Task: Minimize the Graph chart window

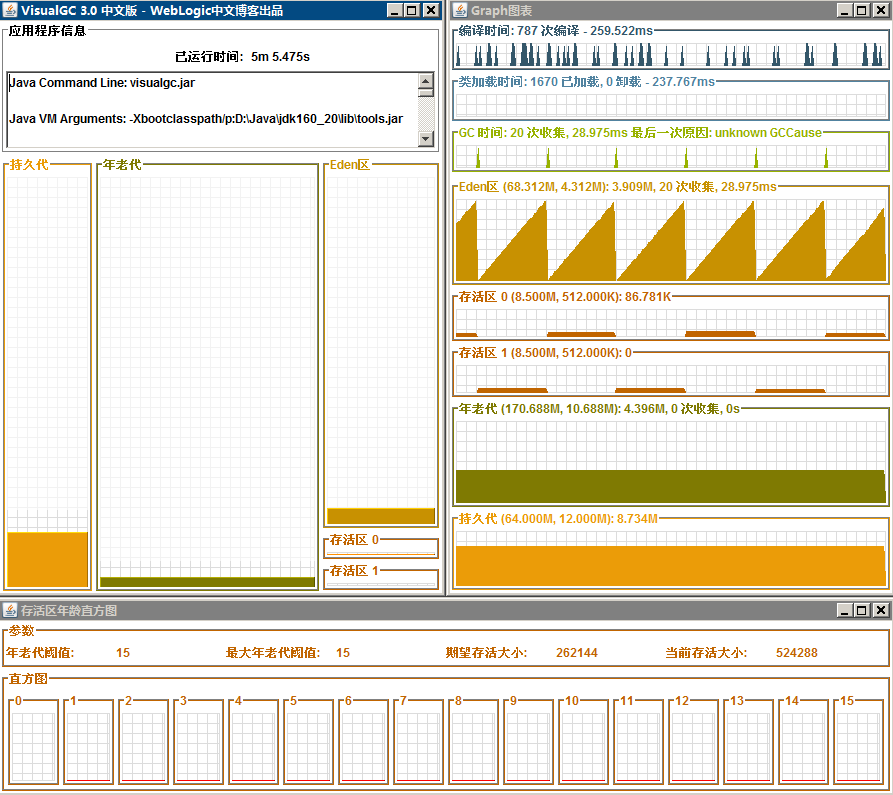Action: 844,10
